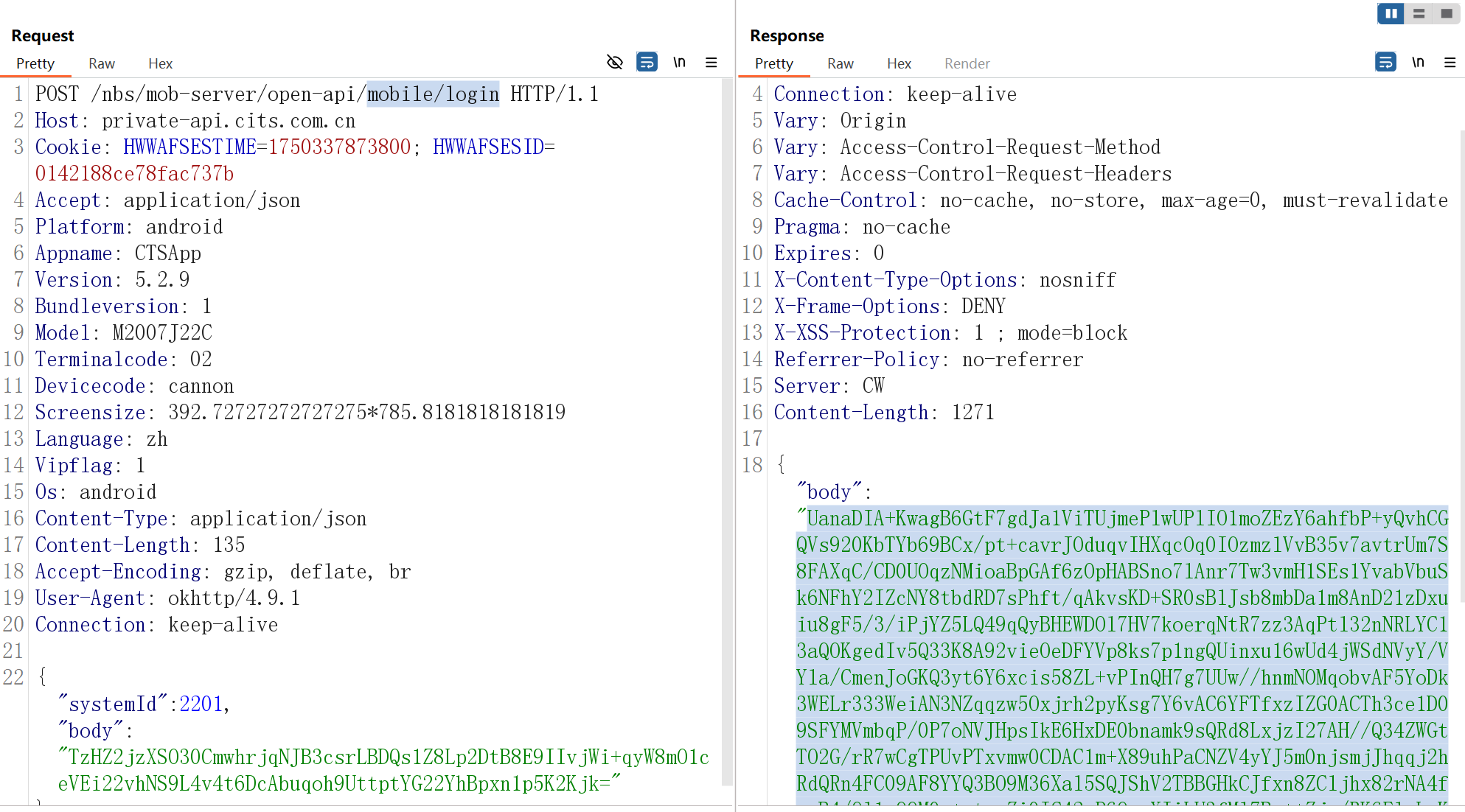
Task: Switch the Request view to the Raw tab
Action: (x=102, y=64)
